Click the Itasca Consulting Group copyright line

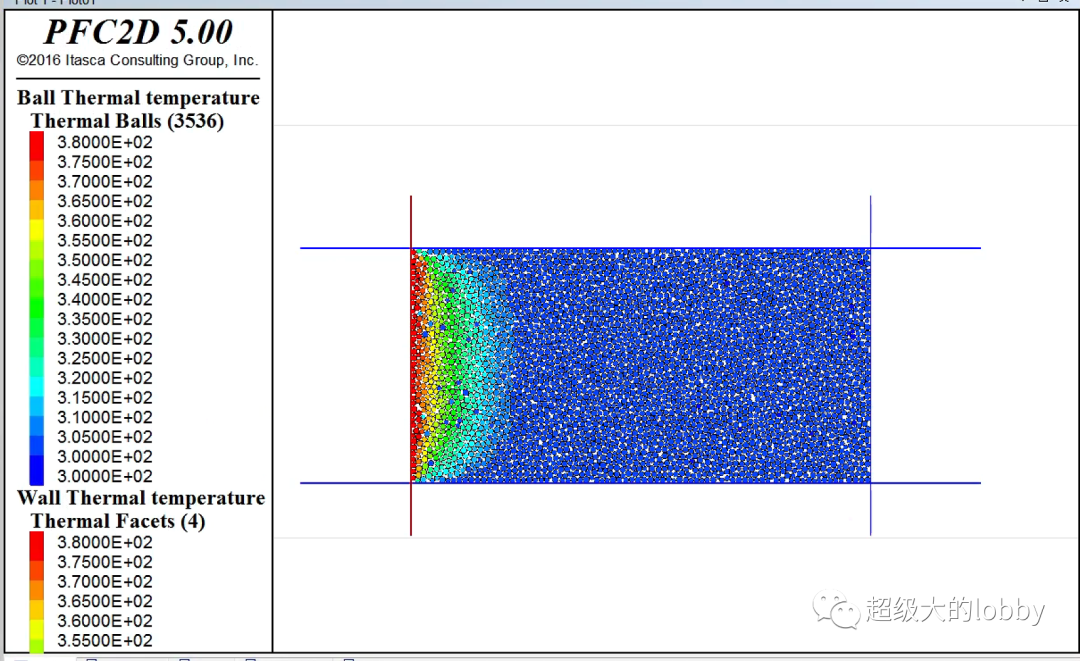pyautogui.click(x=138, y=61)
